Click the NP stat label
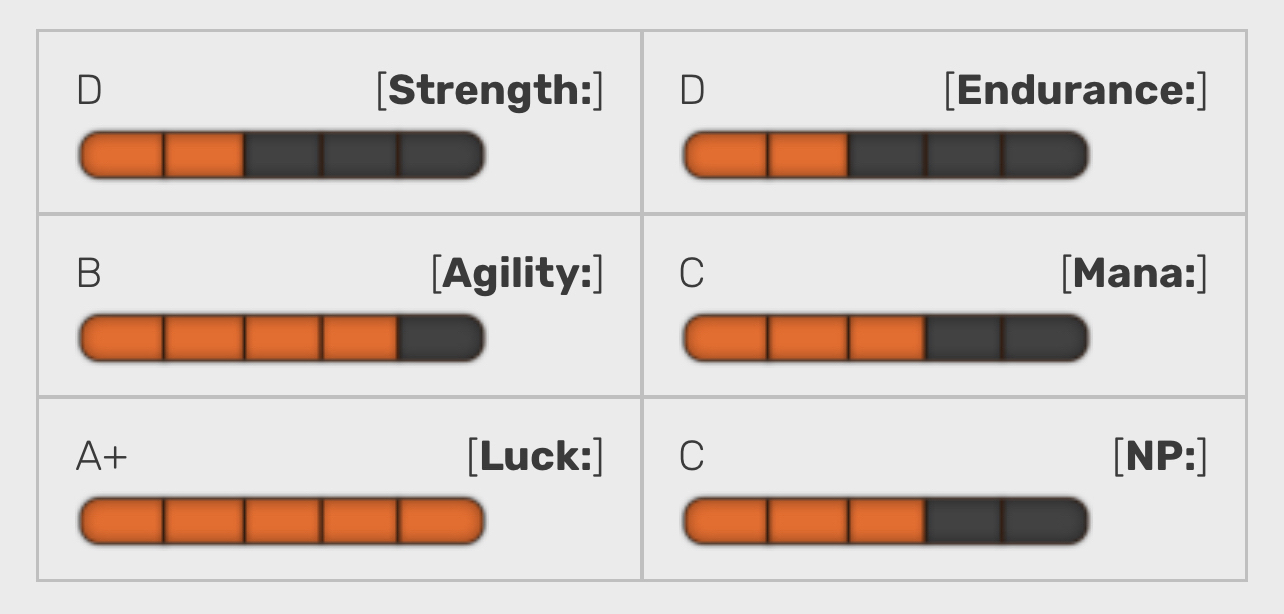1284x614 pixels. [1160, 457]
